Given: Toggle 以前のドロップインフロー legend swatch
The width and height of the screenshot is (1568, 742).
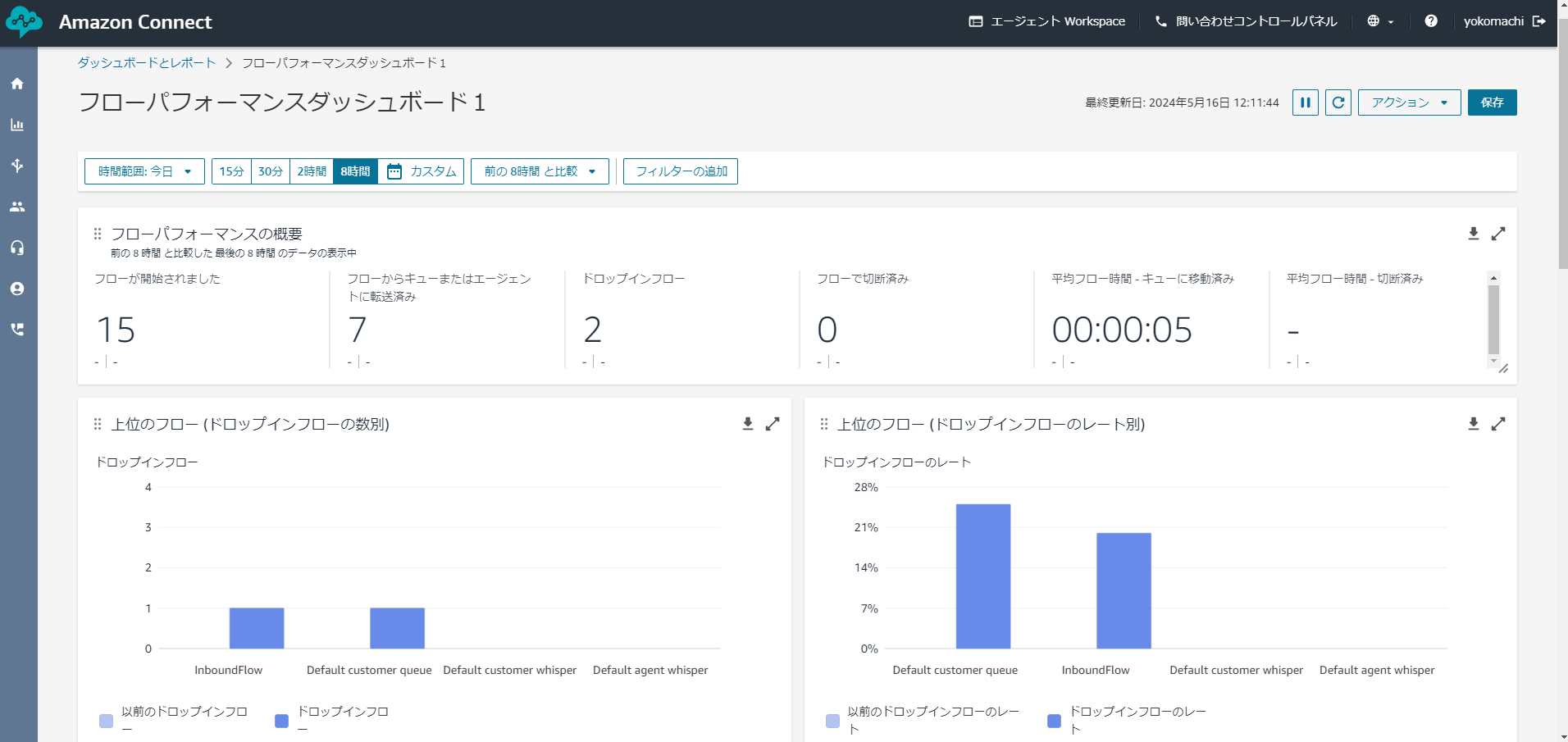Looking at the screenshot, I should pyautogui.click(x=106, y=721).
